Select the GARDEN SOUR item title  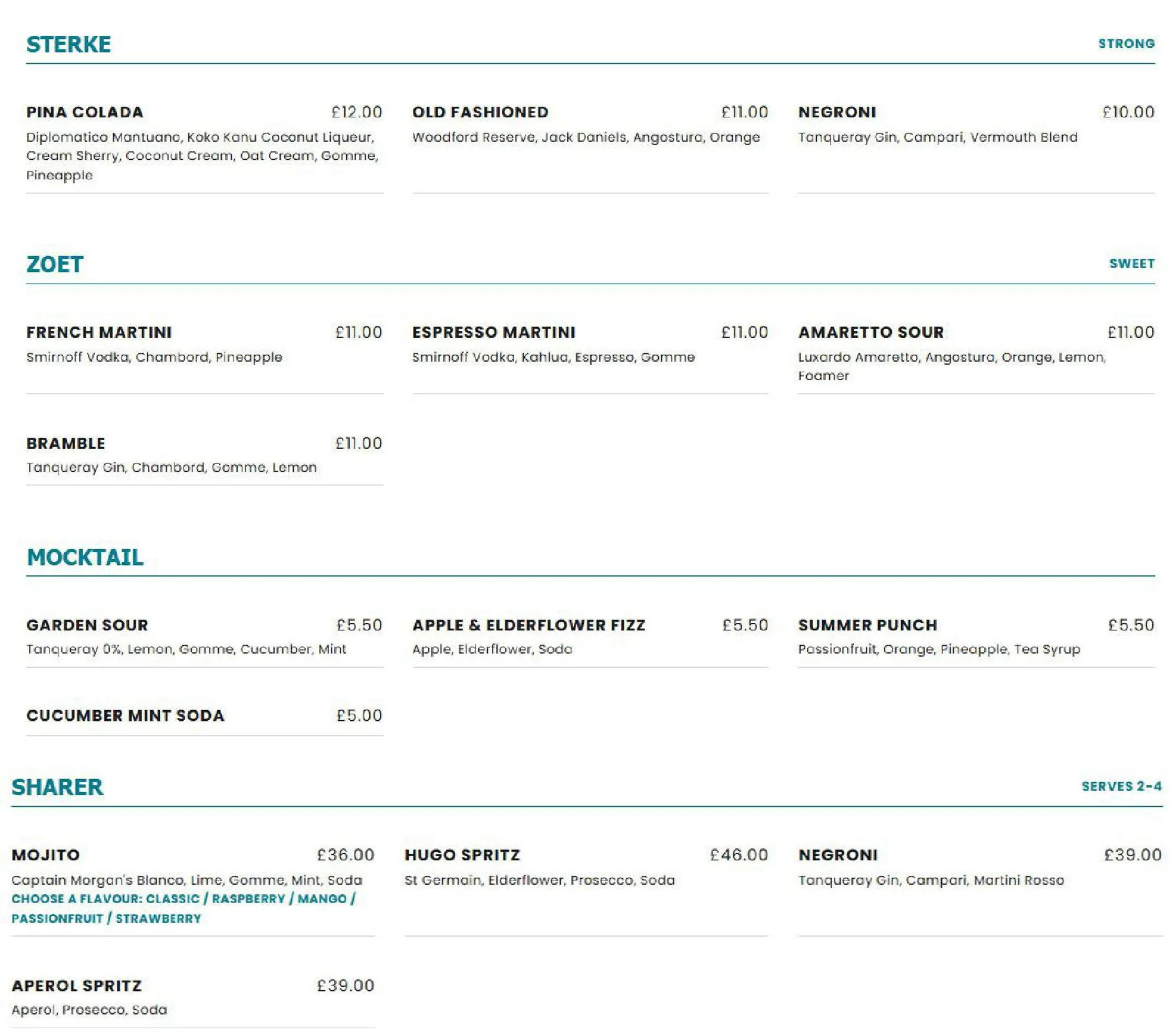[87, 625]
